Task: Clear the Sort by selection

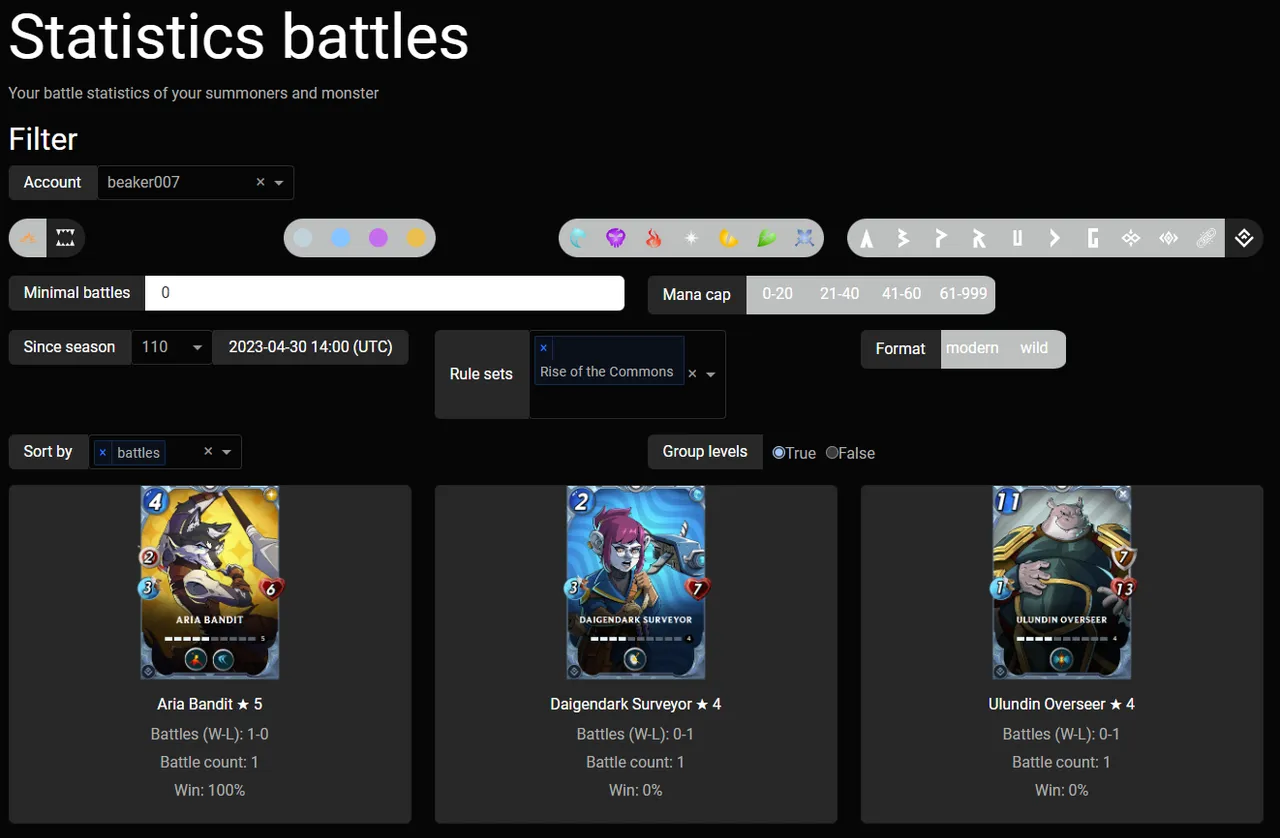Action: pyautogui.click(x=208, y=451)
